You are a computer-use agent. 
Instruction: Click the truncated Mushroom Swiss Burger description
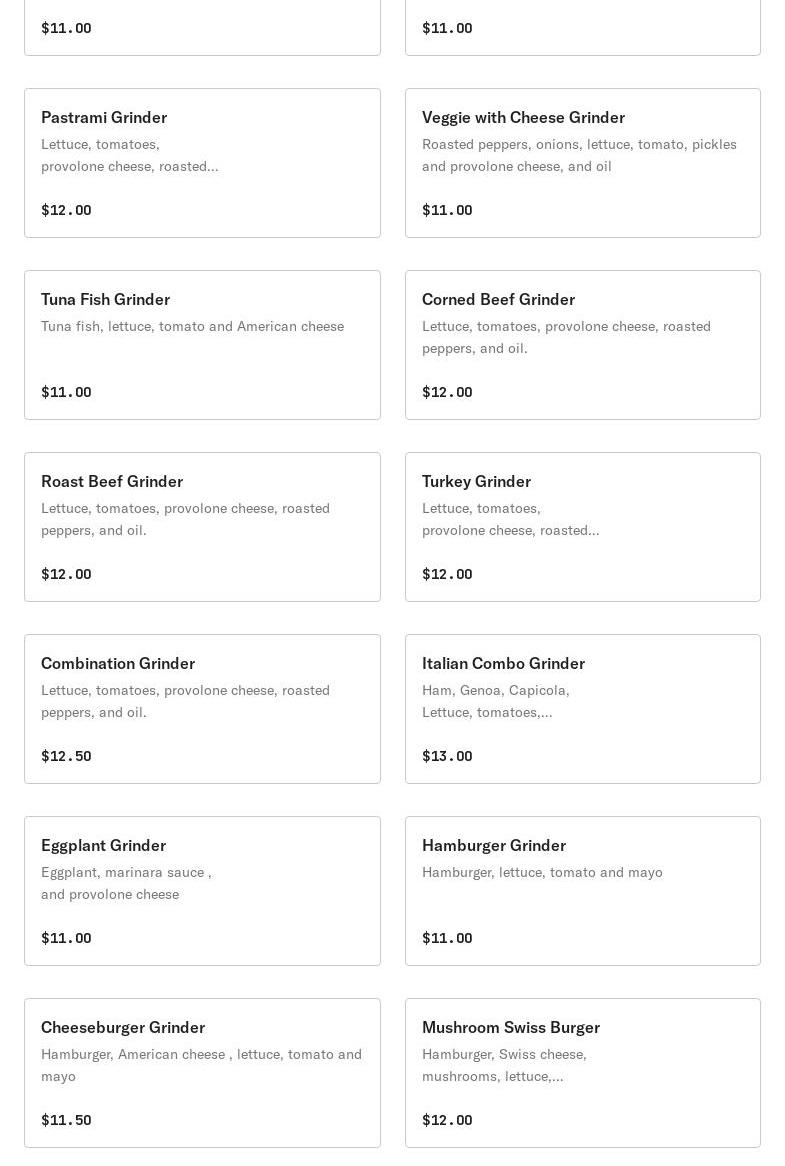tap(504, 1065)
